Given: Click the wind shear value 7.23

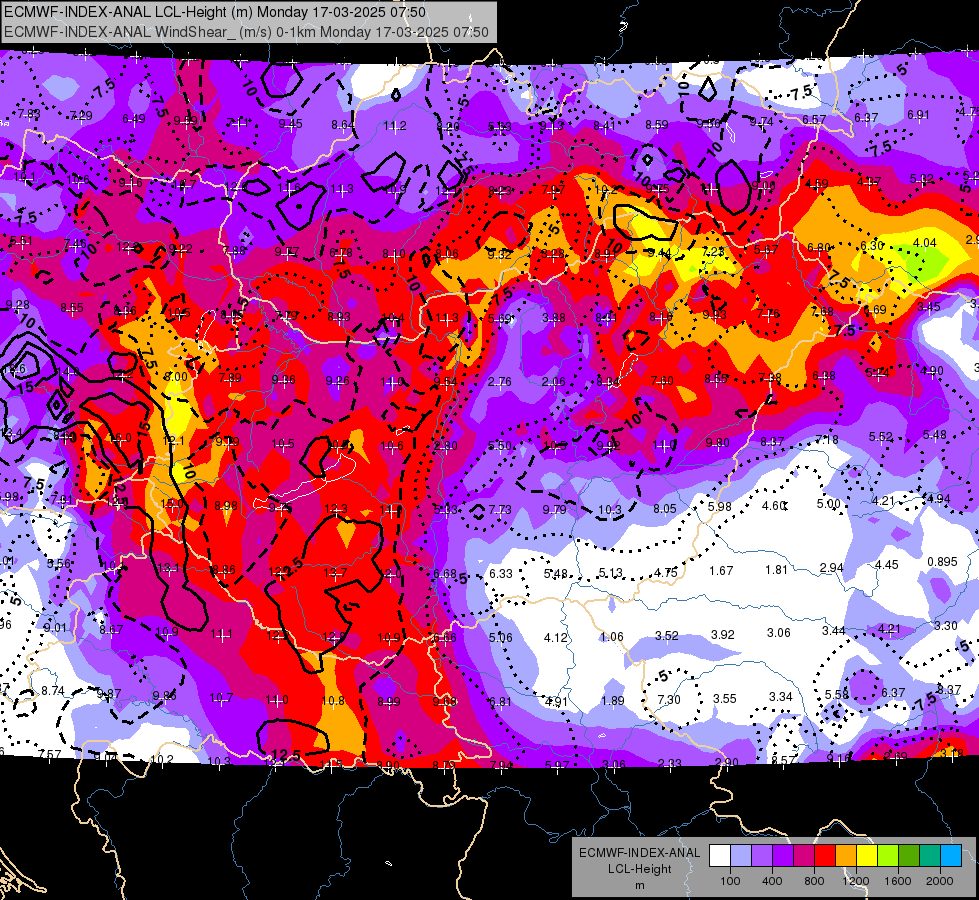Looking at the screenshot, I should [713, 251].
